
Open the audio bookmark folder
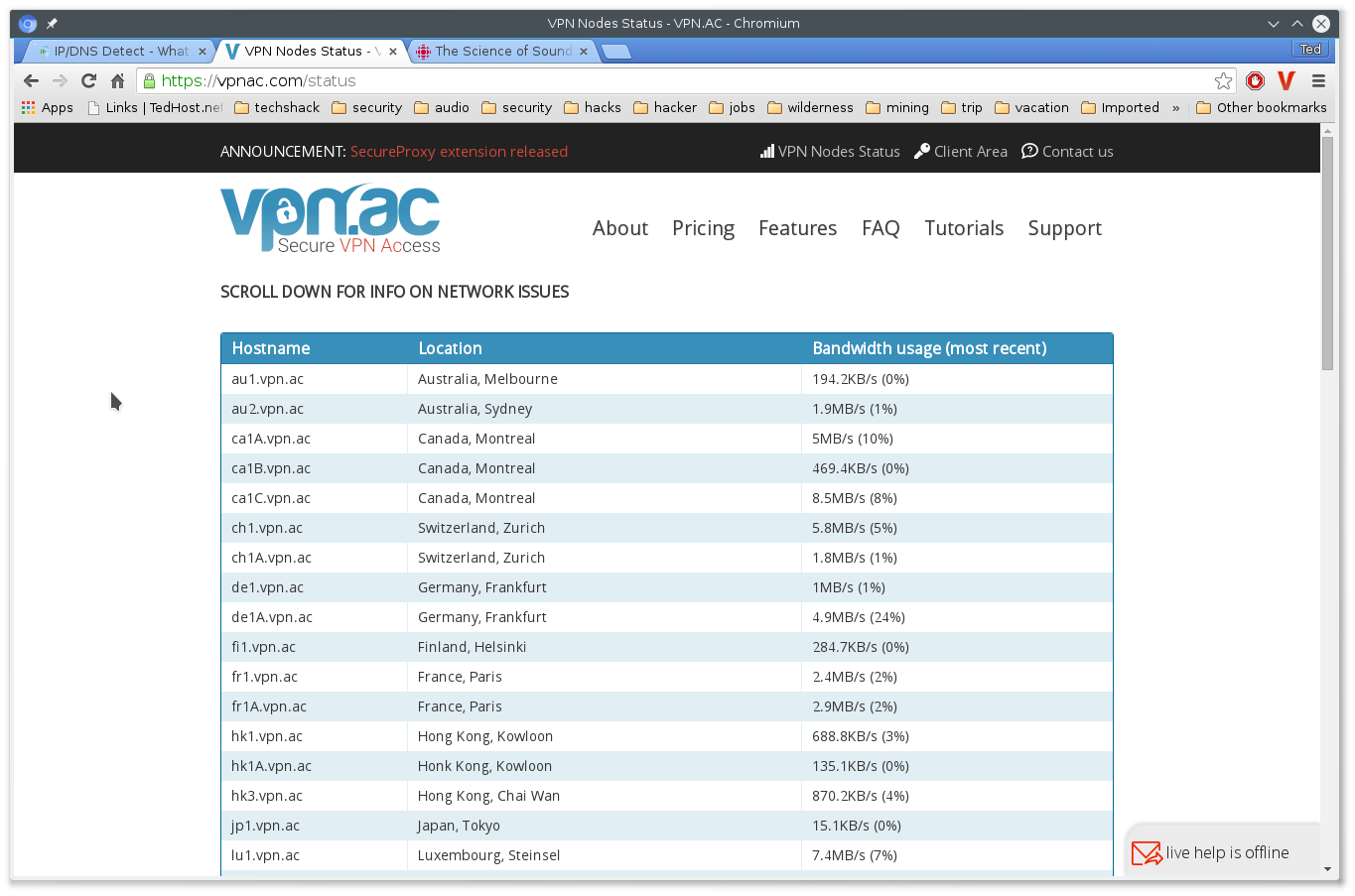(x=442, y=107)
